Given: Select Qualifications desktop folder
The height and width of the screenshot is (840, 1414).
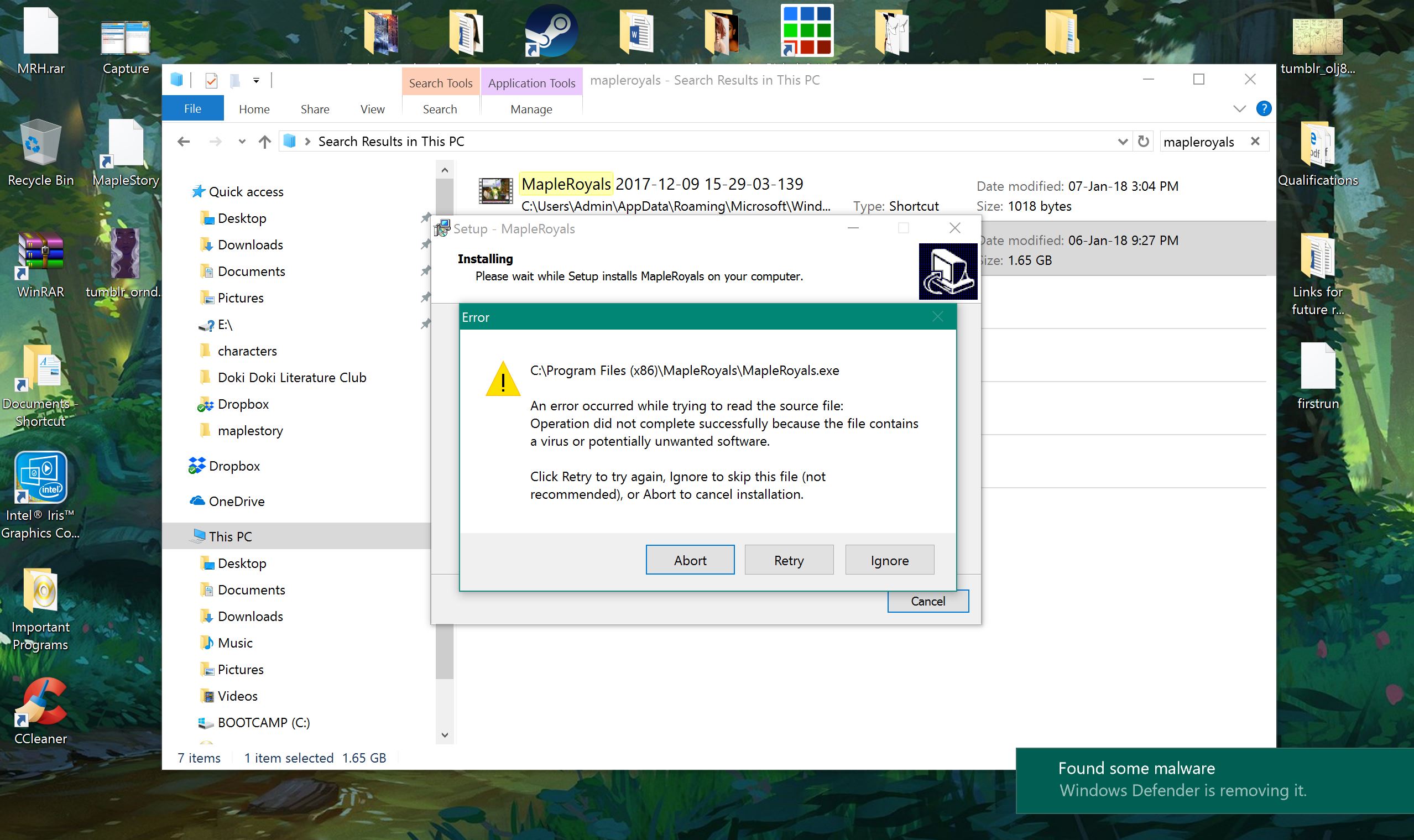Looking at the screenshot, I should 1318,154.
